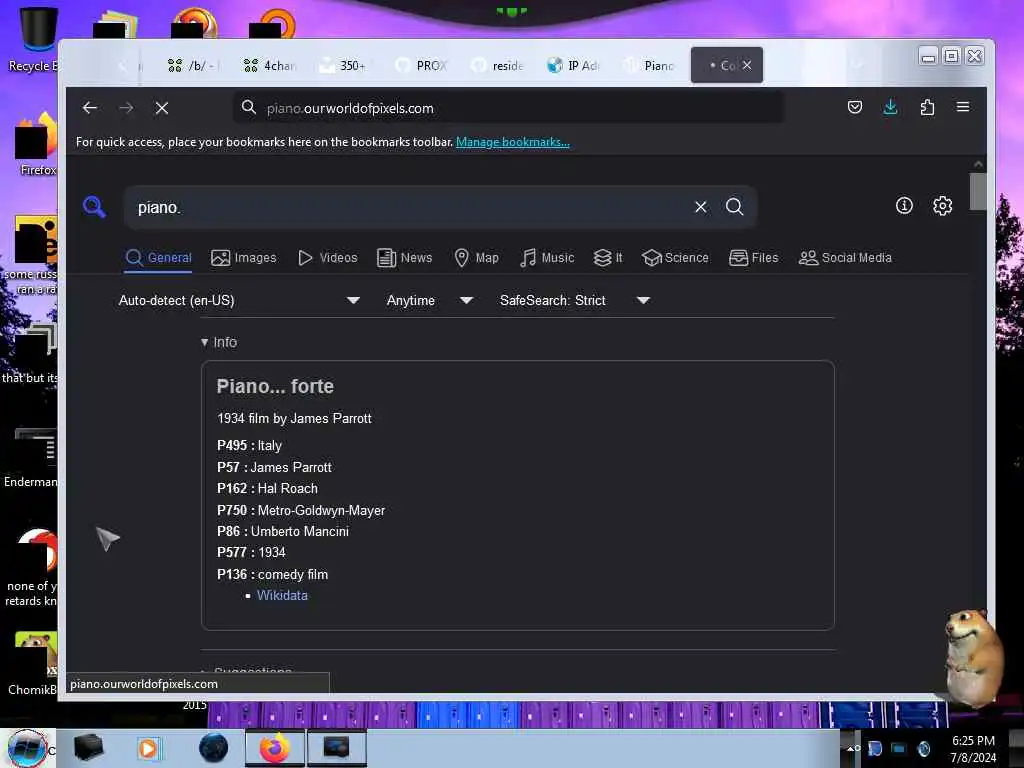Go back with the browser back arrow

90,108
